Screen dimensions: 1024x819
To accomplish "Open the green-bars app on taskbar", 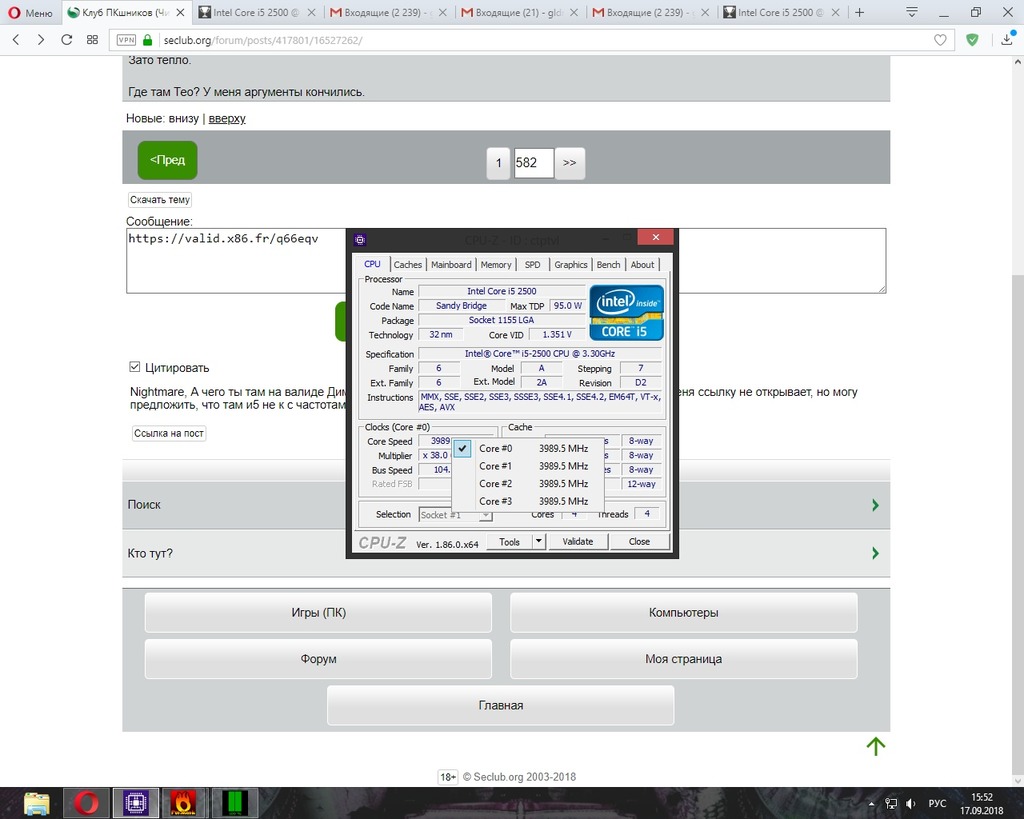I will (x=234, y=803).
